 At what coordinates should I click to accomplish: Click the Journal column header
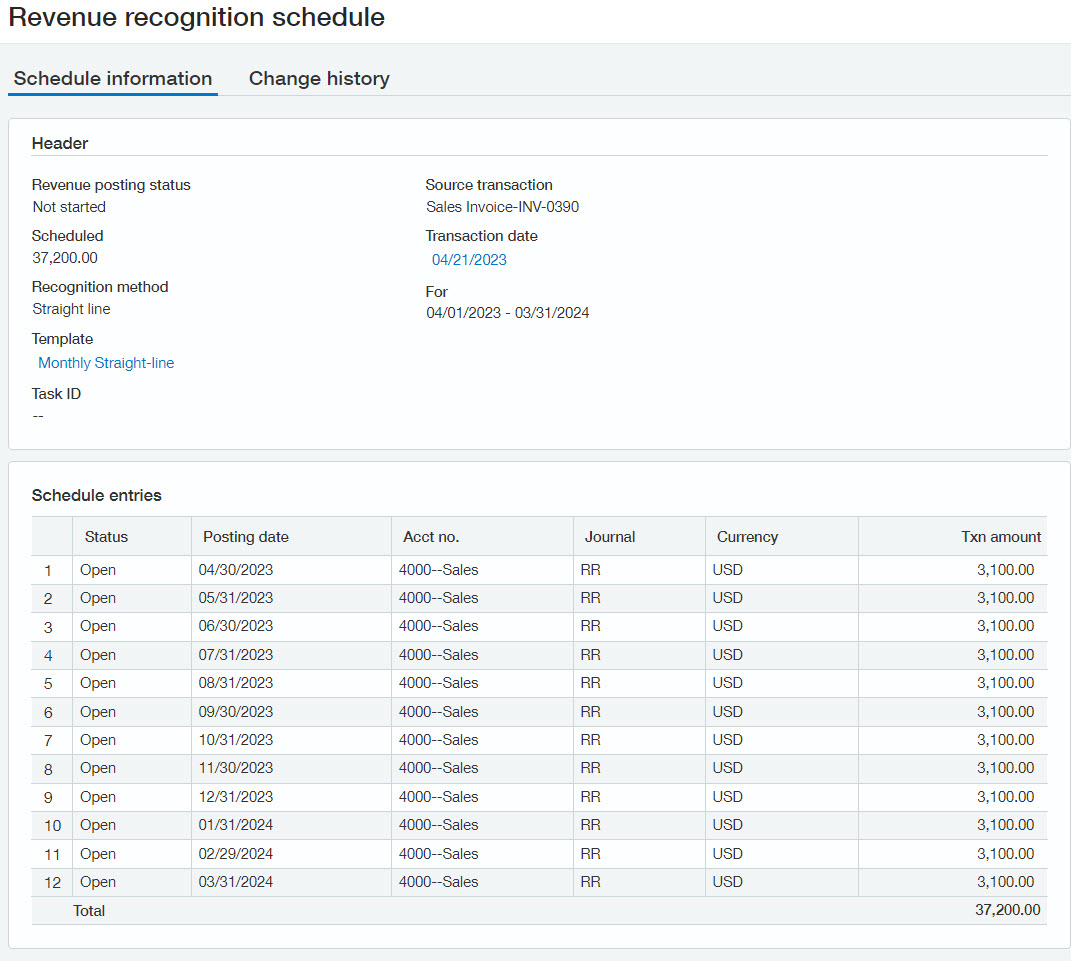[x=610, y=537]
